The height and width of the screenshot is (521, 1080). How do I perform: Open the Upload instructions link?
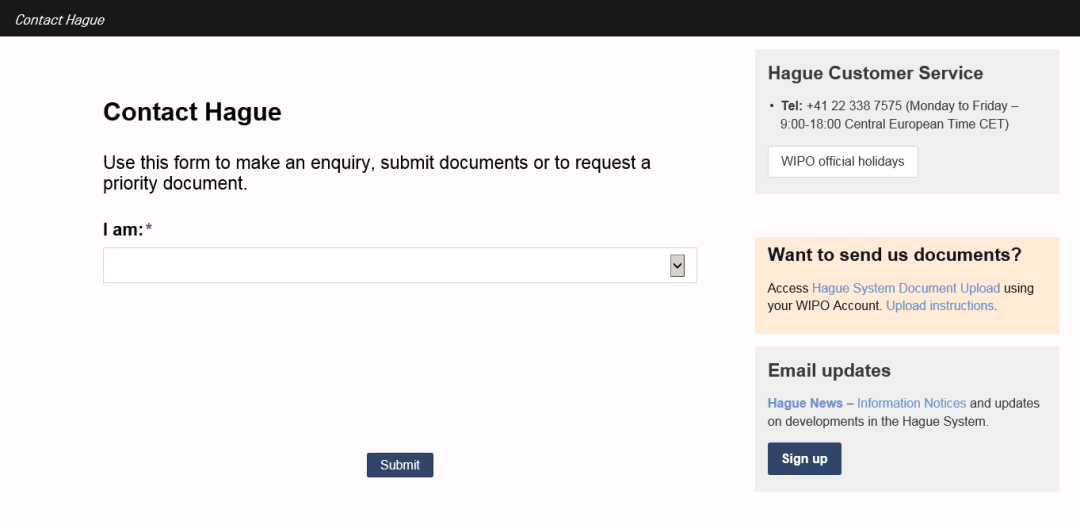tap(939, 305)
